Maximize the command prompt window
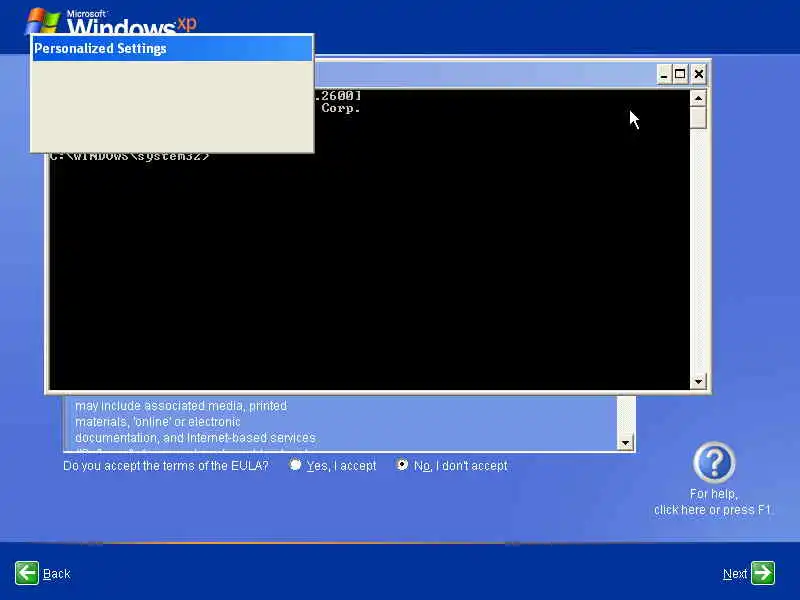This screenshot has width=800, height=600. [x=680, y=74]
